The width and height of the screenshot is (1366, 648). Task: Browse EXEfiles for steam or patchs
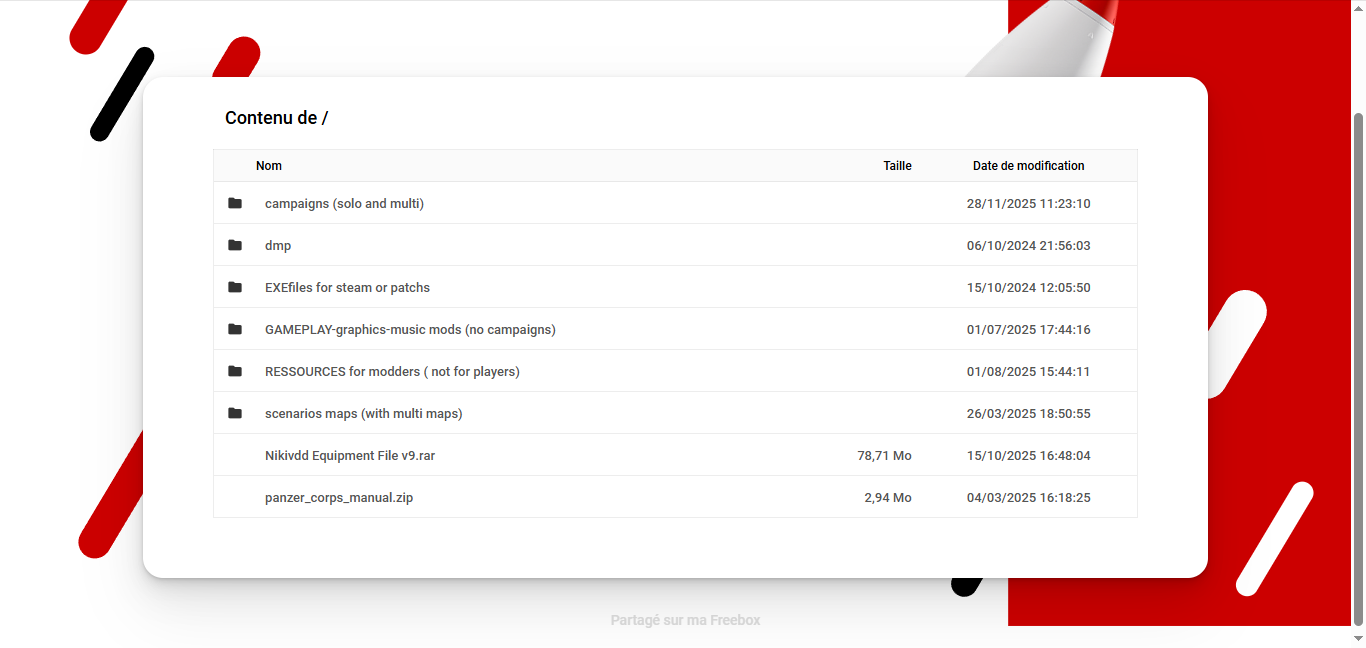[x=347, y=288]
